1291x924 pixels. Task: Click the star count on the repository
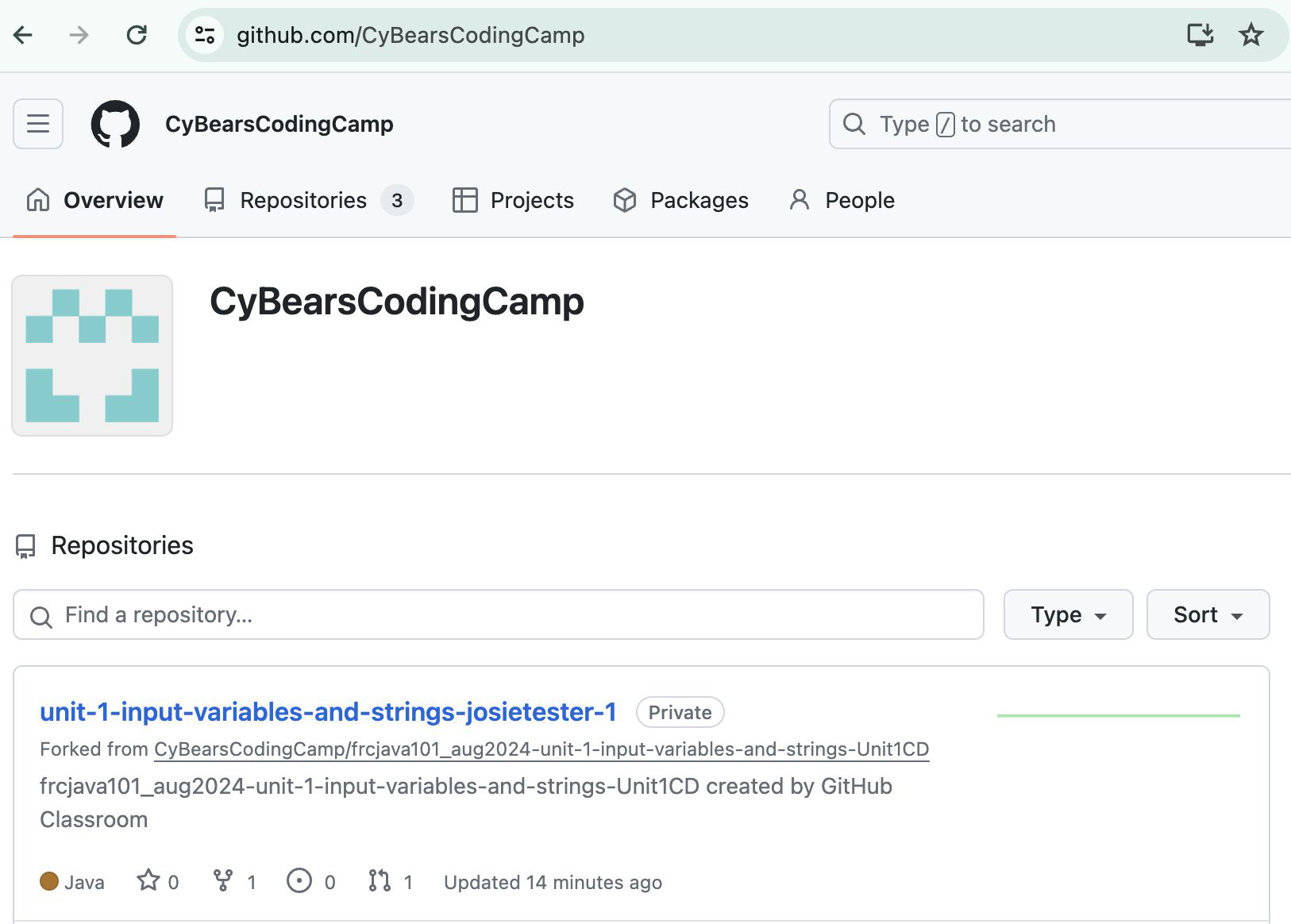pyautogui.click(x=158, y=881)
